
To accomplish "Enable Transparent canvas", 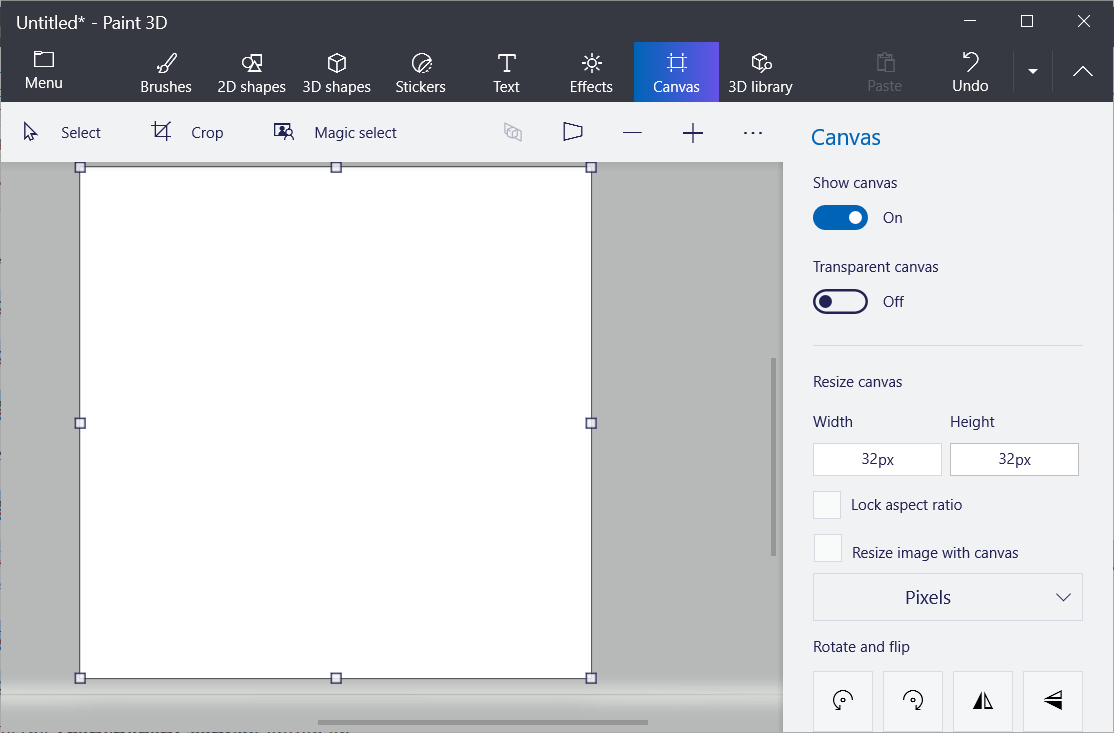I will click(840, 301).
